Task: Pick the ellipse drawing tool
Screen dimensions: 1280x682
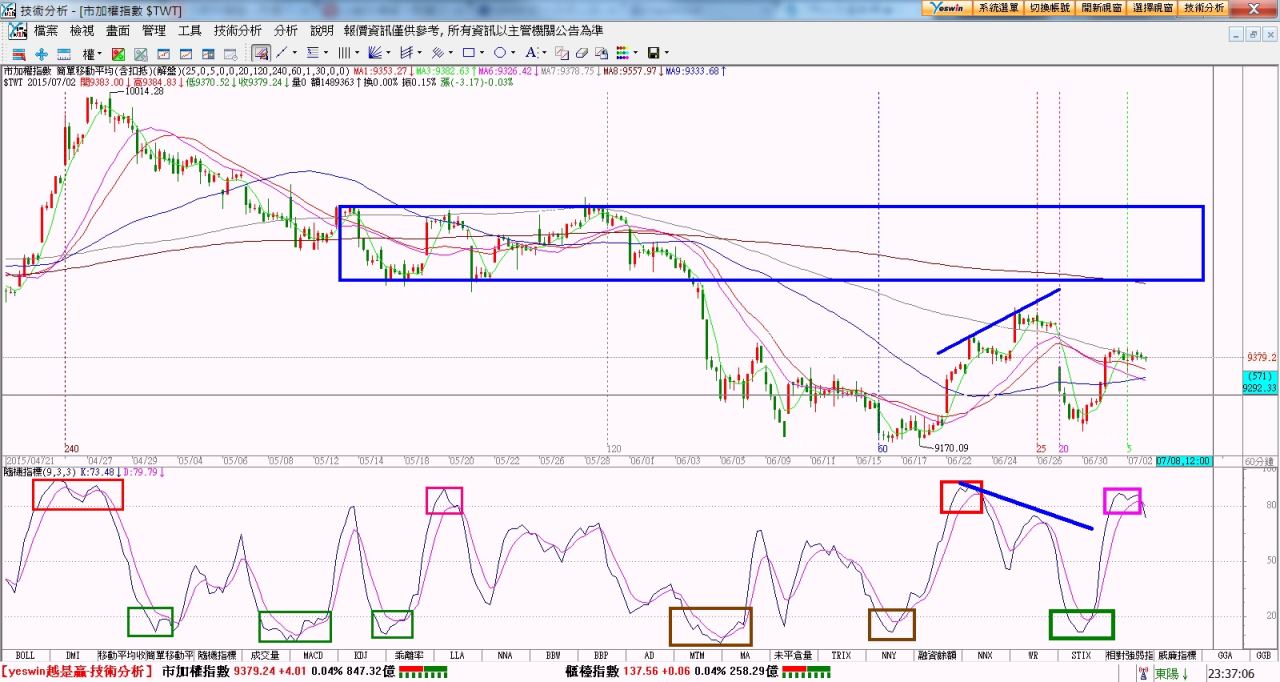Action: 499,52
